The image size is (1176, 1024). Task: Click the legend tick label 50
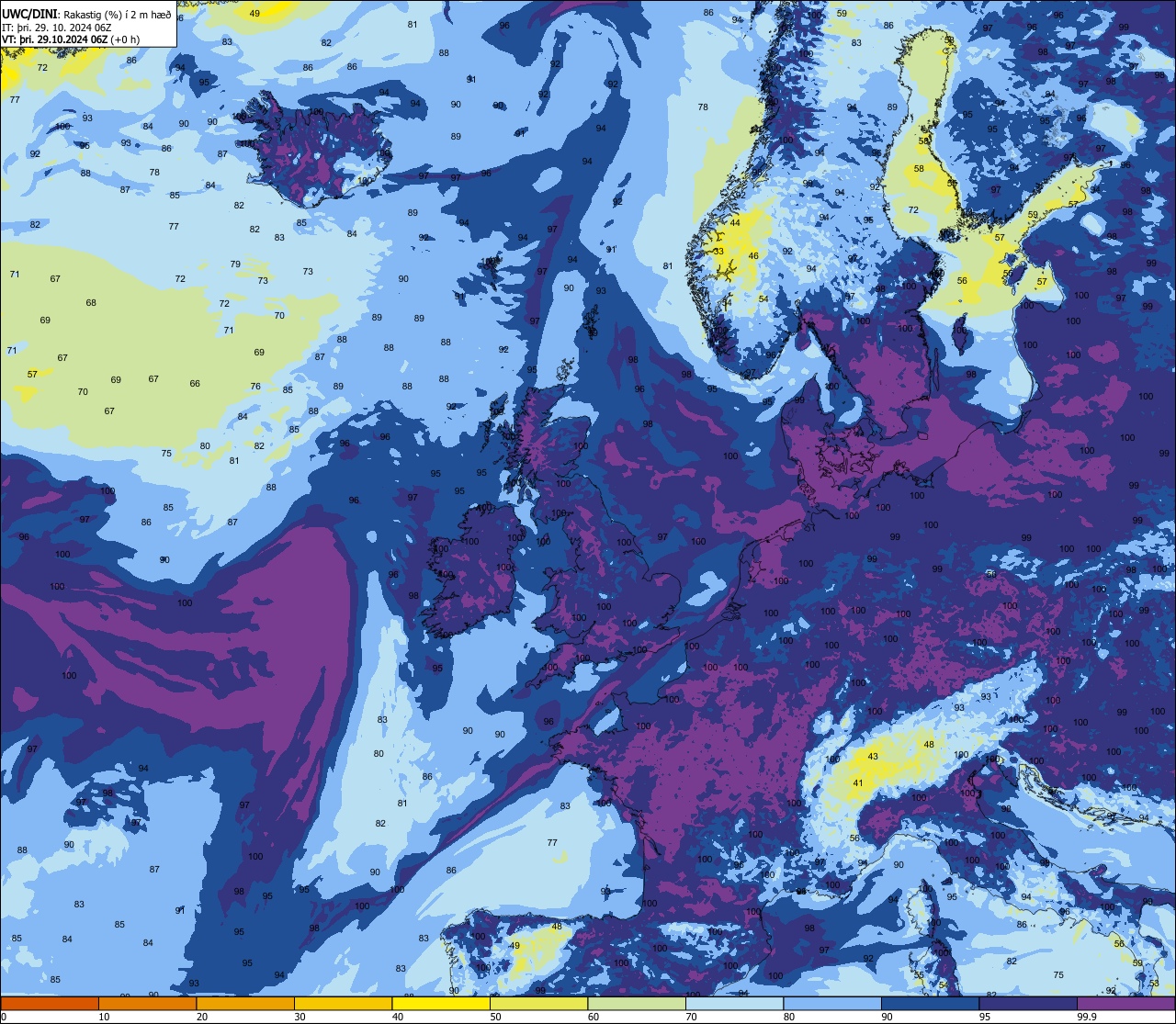point(495,1017)
